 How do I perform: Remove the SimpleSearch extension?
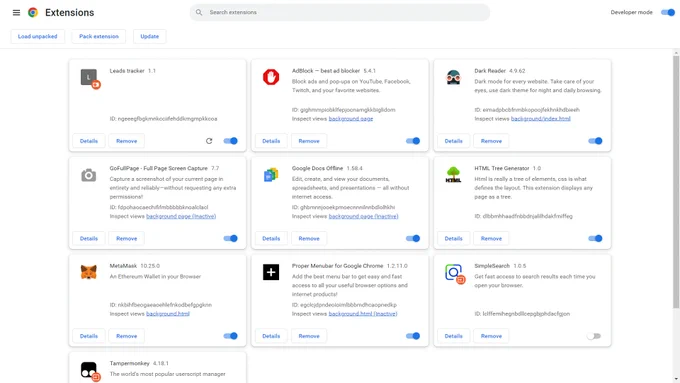491,336
